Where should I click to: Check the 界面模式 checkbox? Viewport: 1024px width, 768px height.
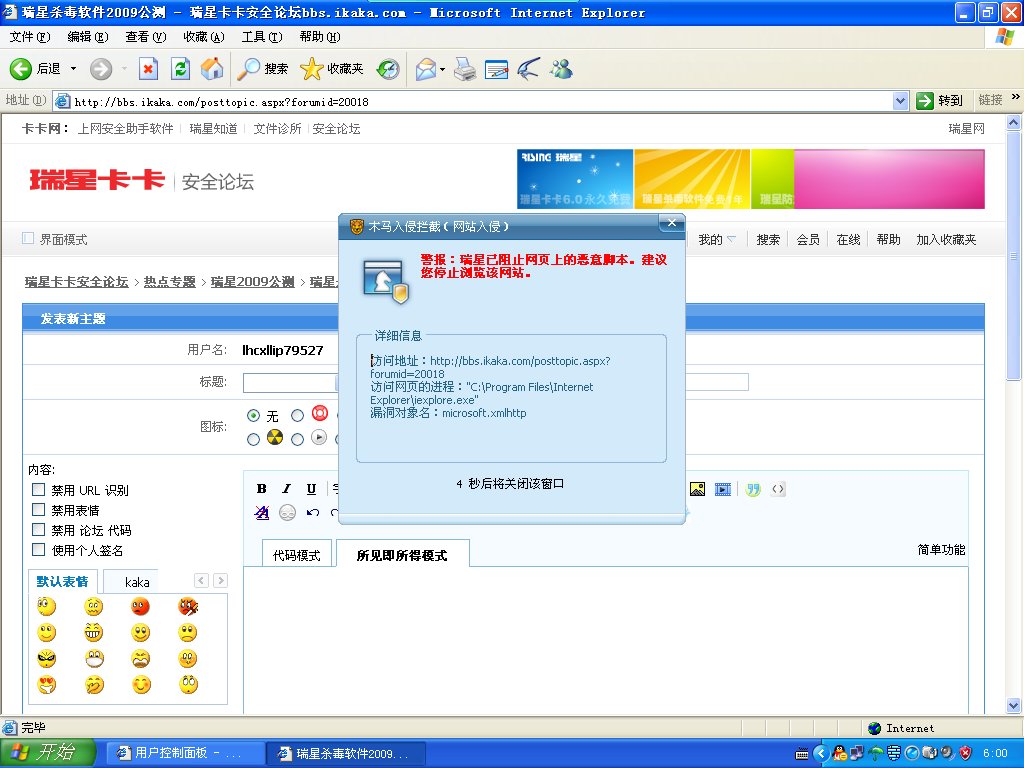(28, 238)
